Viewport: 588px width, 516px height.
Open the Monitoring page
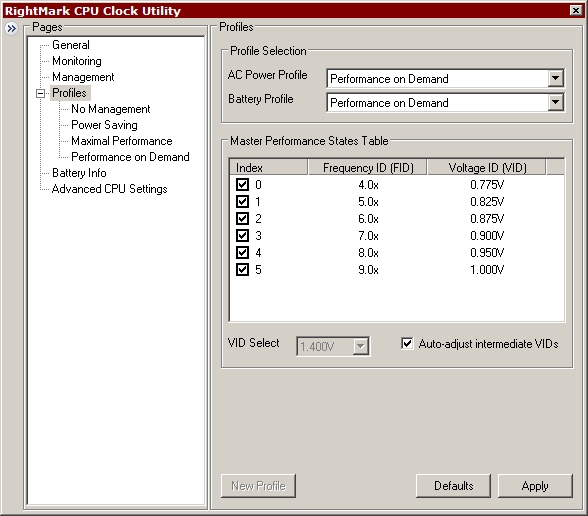(x=77, y=61)
